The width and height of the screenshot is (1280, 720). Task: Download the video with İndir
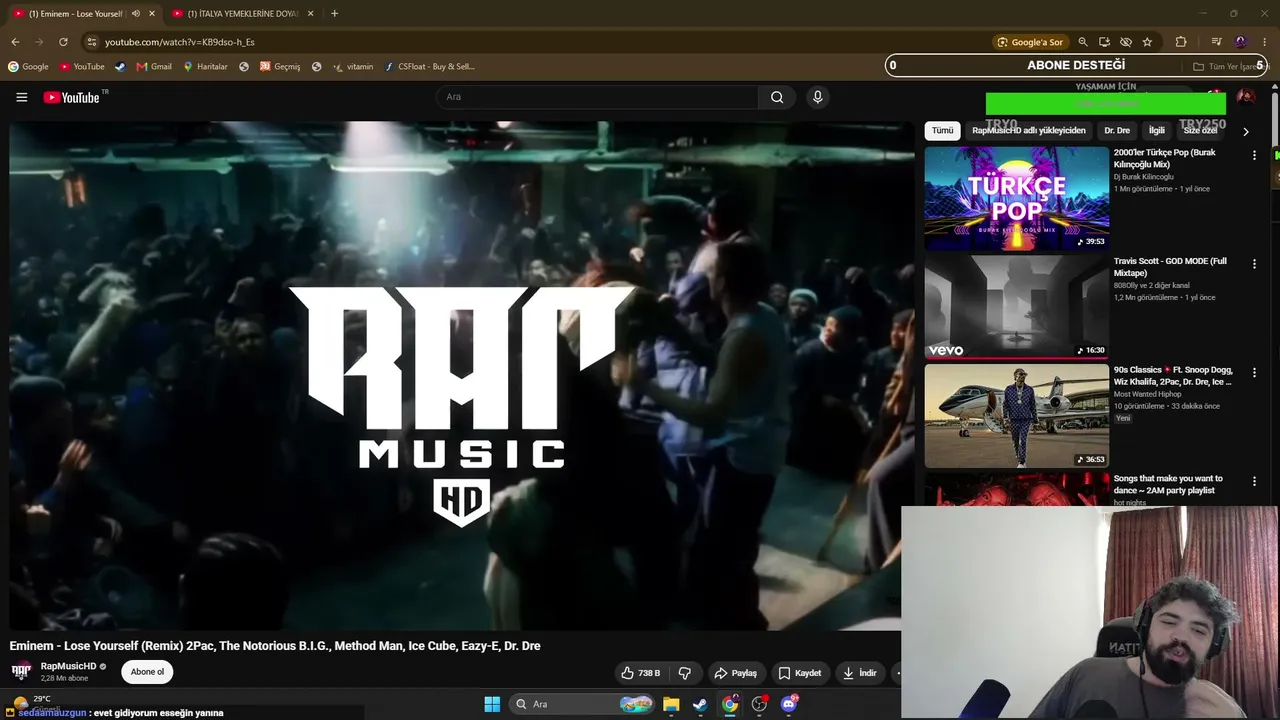click(x=859, y=673)
